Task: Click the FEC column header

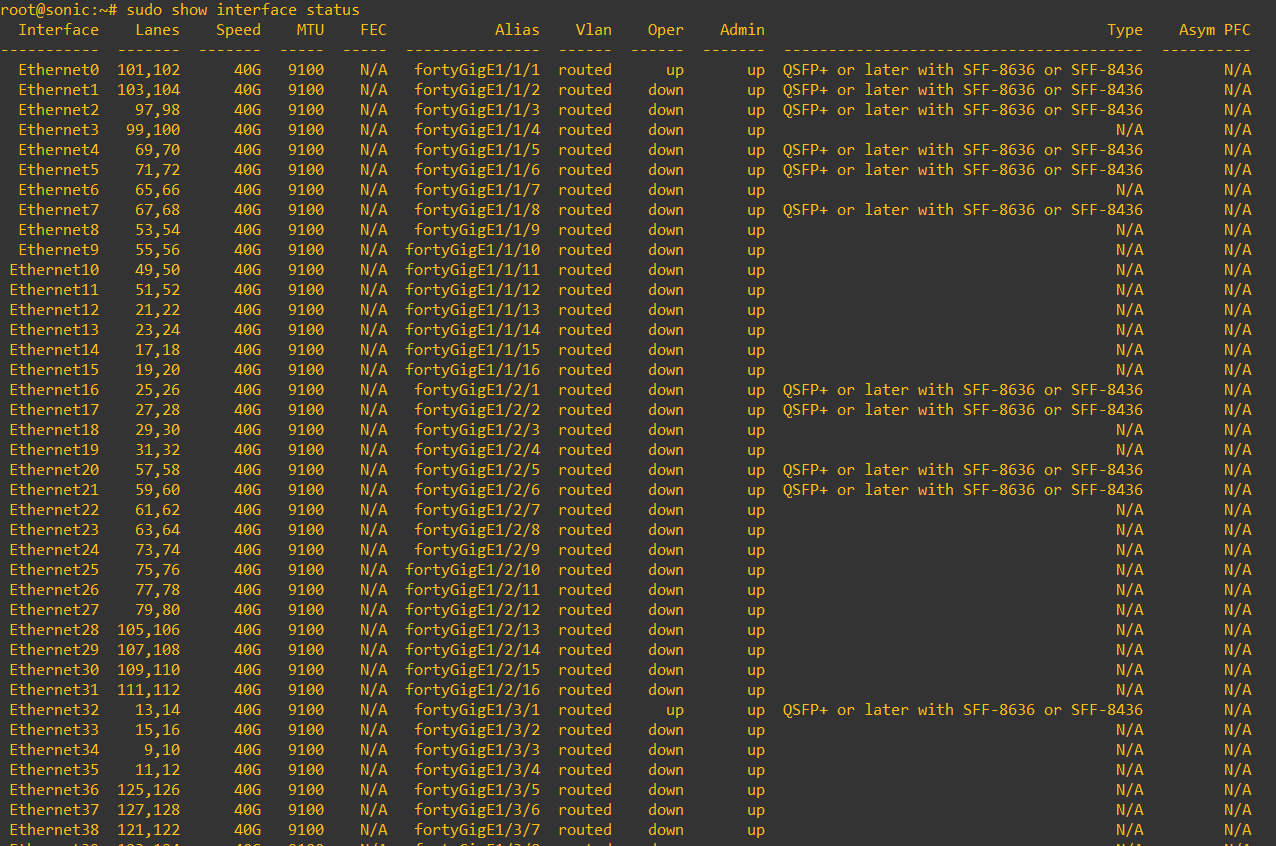Action: (x=373, y=29)
